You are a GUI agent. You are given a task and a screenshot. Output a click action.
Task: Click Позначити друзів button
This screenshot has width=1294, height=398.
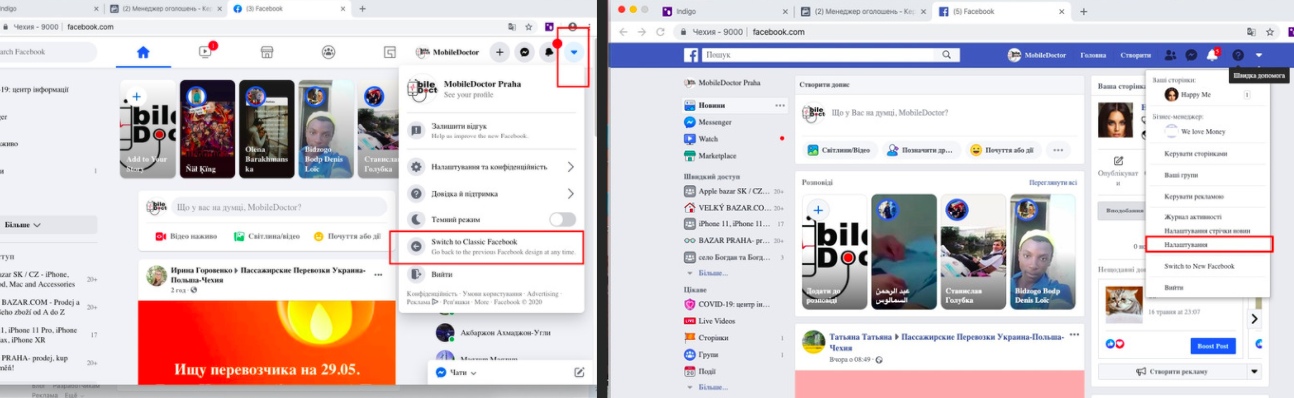click(x=921, y=151)
